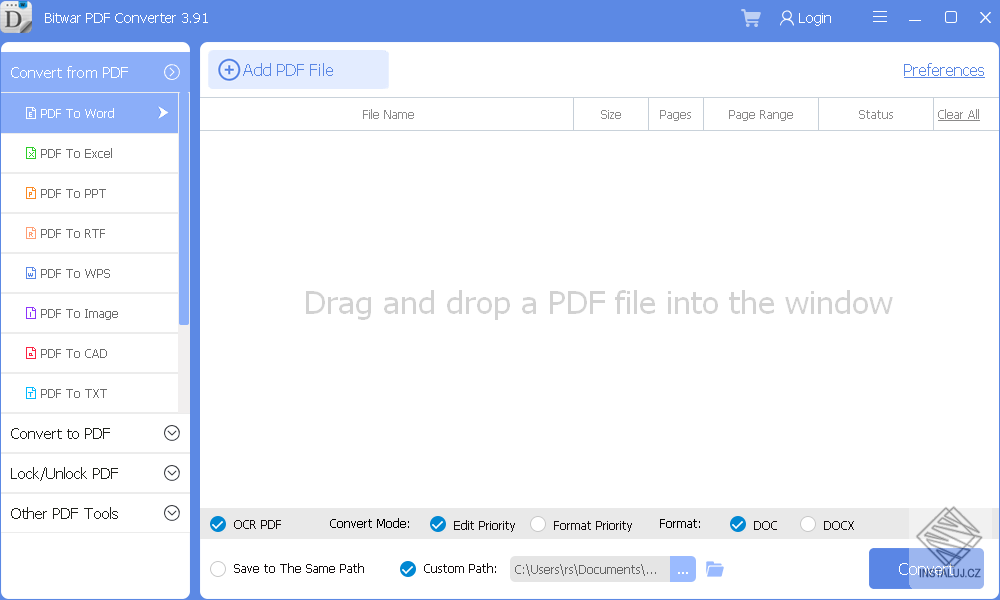Click the Login user icon
1000x600 pixels.
pyautogui.click(x=786, y=18)
